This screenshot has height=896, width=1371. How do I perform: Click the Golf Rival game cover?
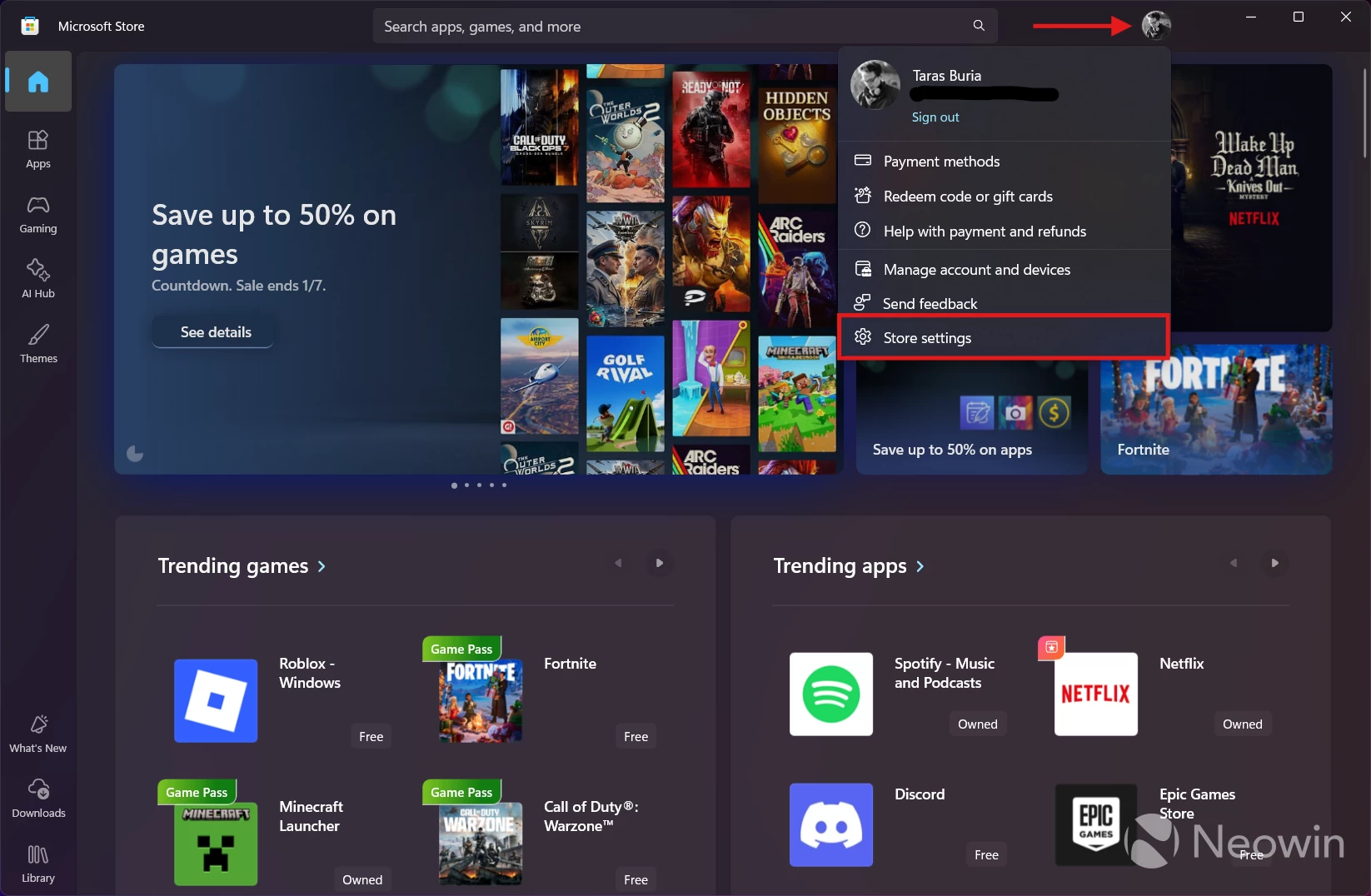[x=626, y=394]
